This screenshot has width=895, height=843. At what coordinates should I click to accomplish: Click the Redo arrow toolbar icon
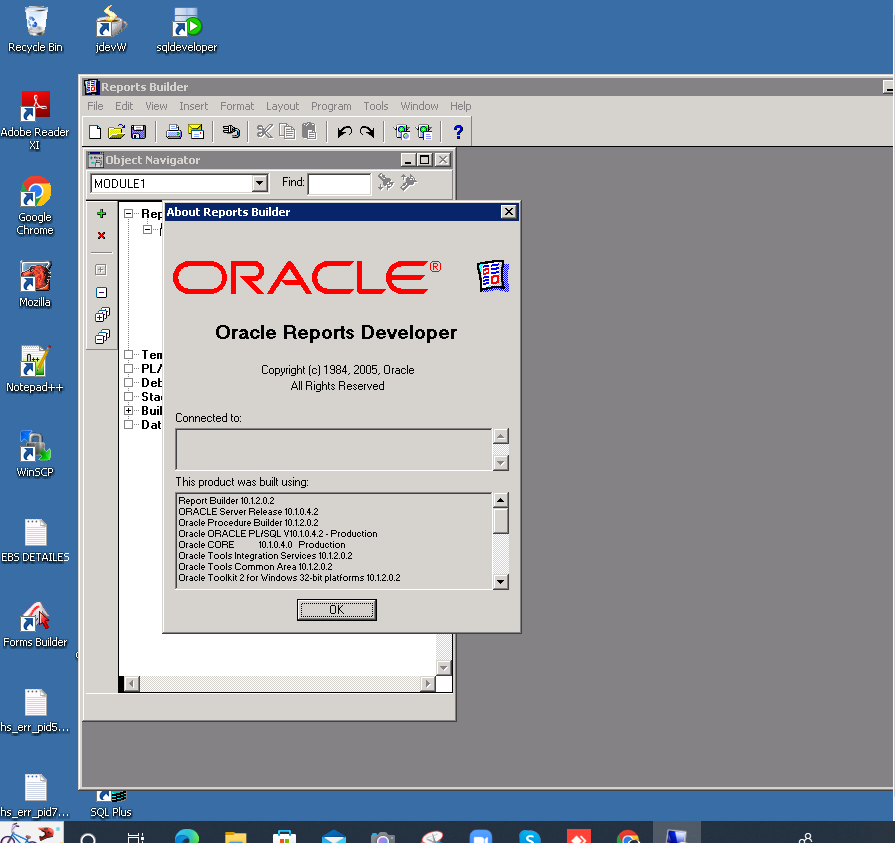[367, 132]
